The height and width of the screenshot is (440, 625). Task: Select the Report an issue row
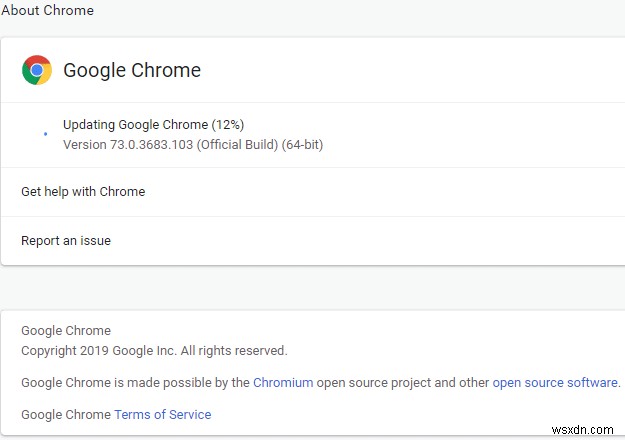66,240
